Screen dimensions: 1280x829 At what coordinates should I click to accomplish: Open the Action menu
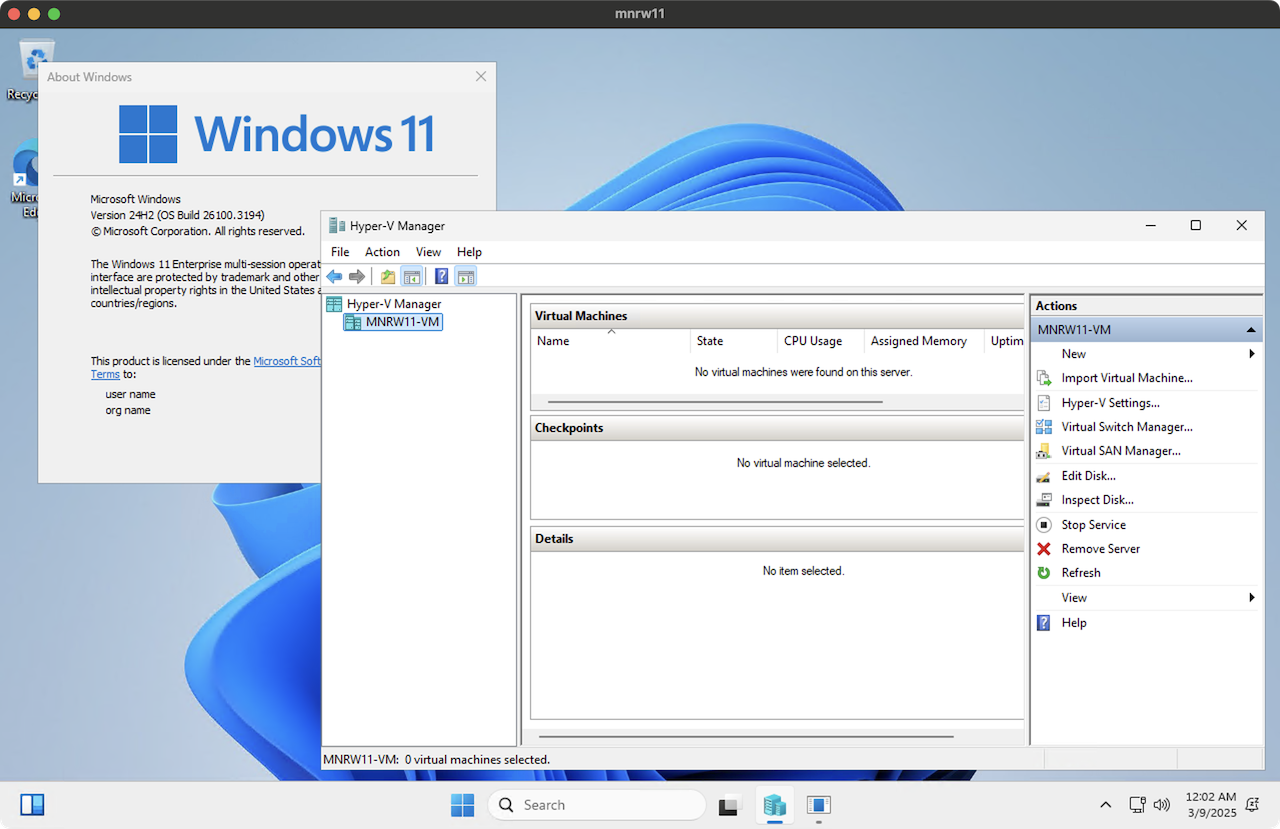(x=382, y=252)
